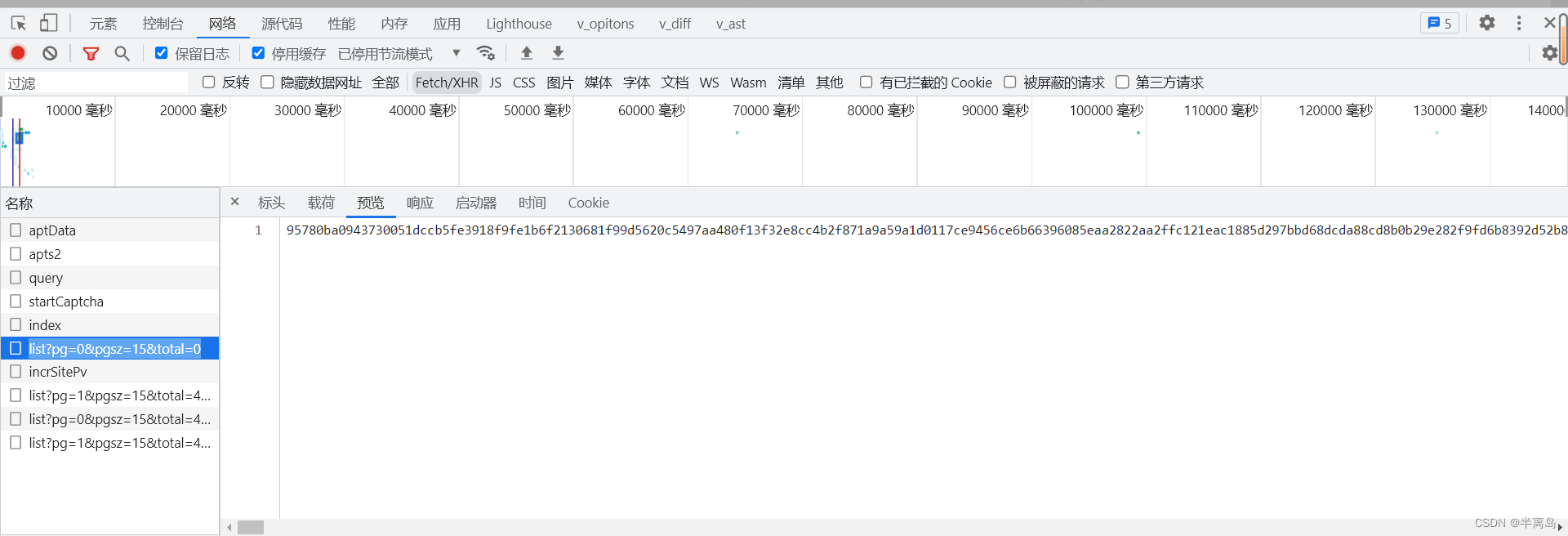Screen dimensions: 1568x536
Task: Filter requests by CSS
Action: pyautogui.click(x=523, y=83)
